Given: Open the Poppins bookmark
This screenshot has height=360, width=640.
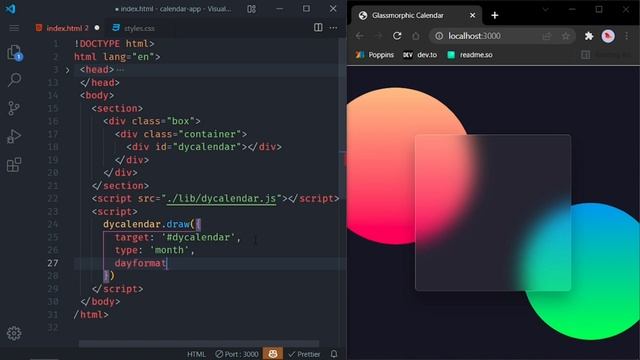Looking at the screenshot, I should point(375,55).
